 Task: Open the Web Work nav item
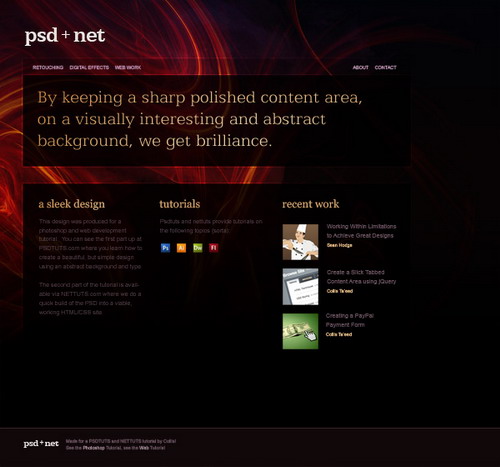pos(128,67)
